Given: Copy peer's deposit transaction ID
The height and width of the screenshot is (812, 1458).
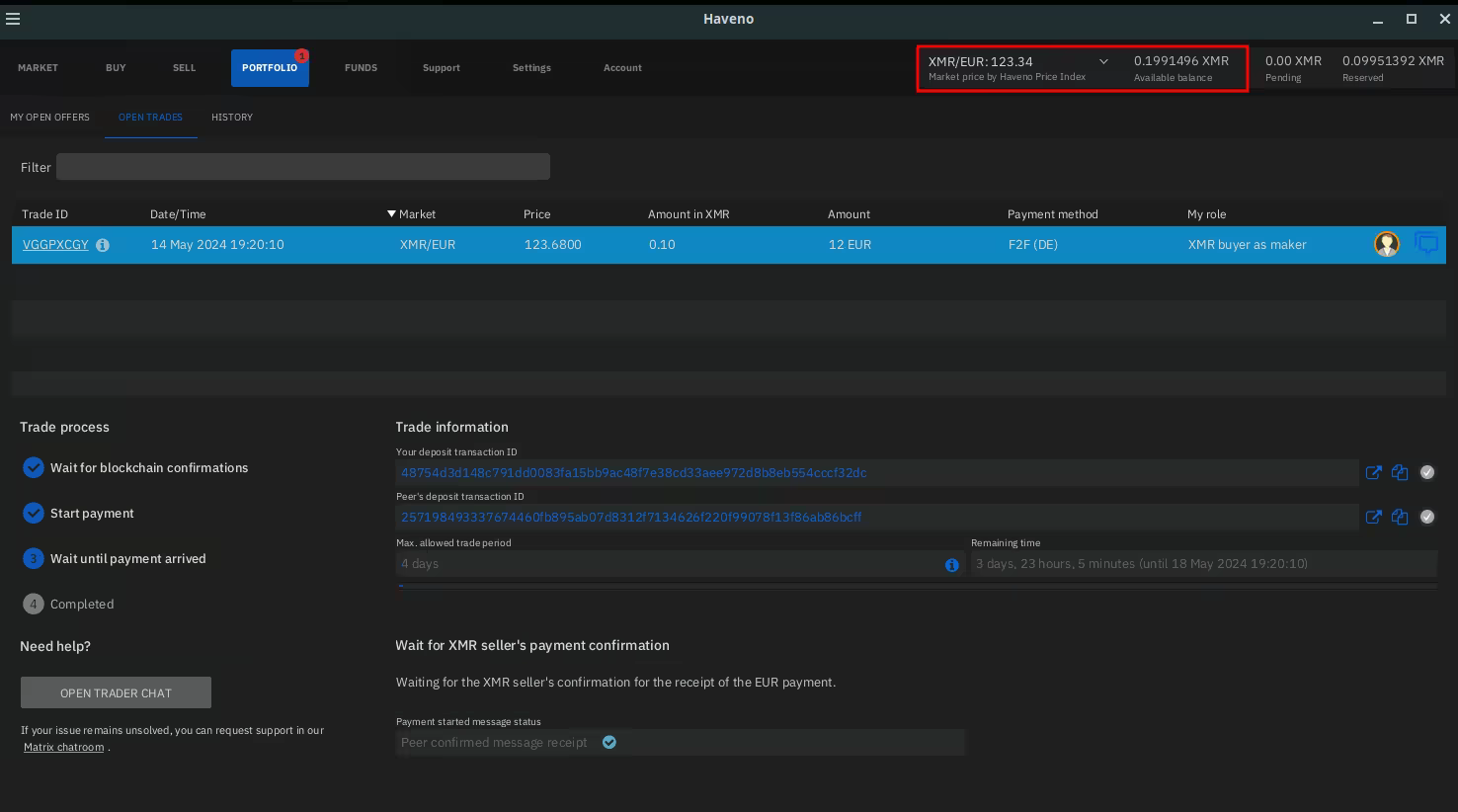Looking at the screenshot, I should pyautogui.click(x=1400, y=517).
